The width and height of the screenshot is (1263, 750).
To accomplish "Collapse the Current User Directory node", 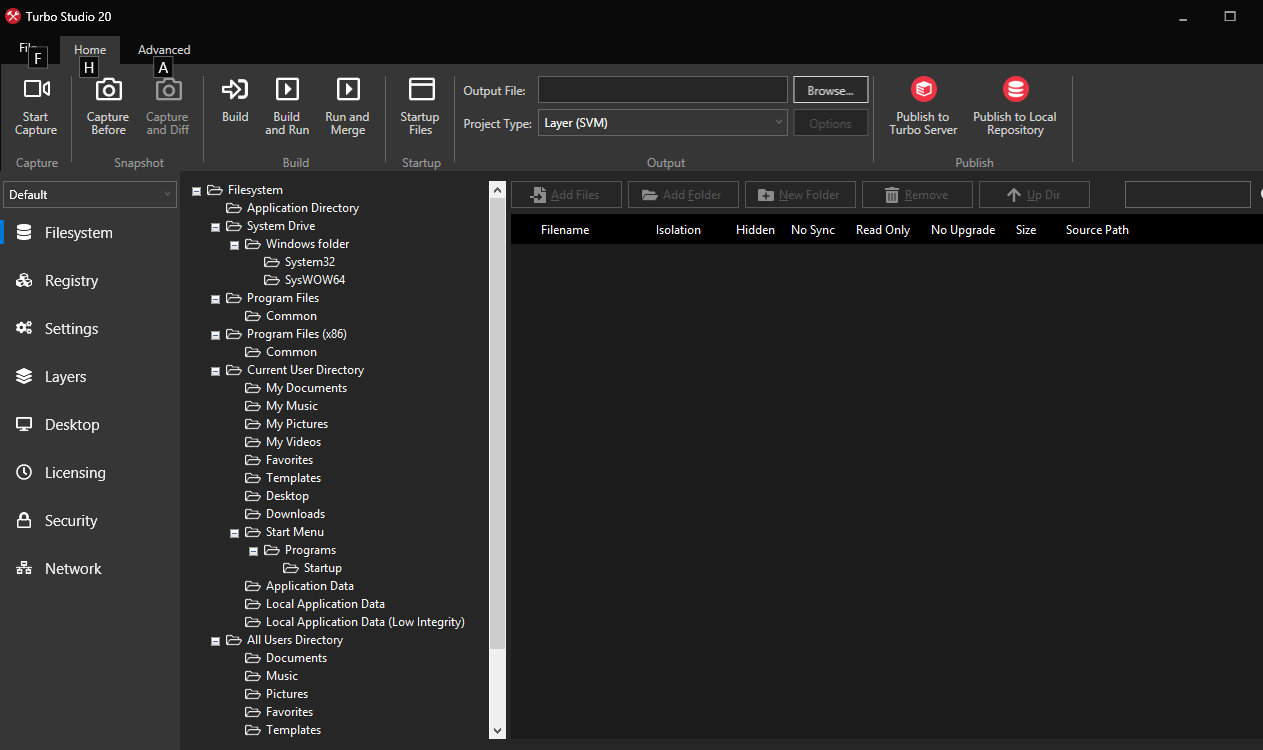I will coord(216,371).
